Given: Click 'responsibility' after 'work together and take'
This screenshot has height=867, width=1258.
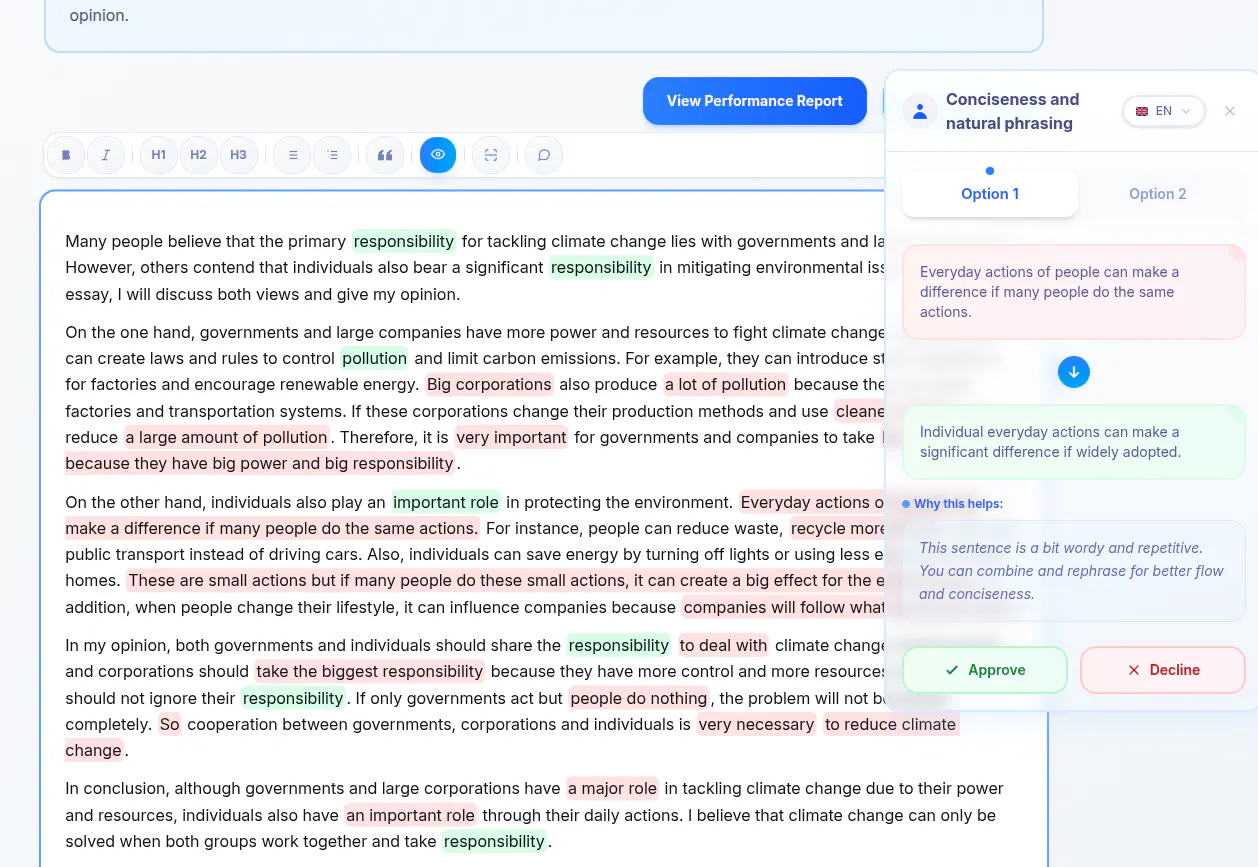Looking at the screenshot, I should (x=494, y=841).
